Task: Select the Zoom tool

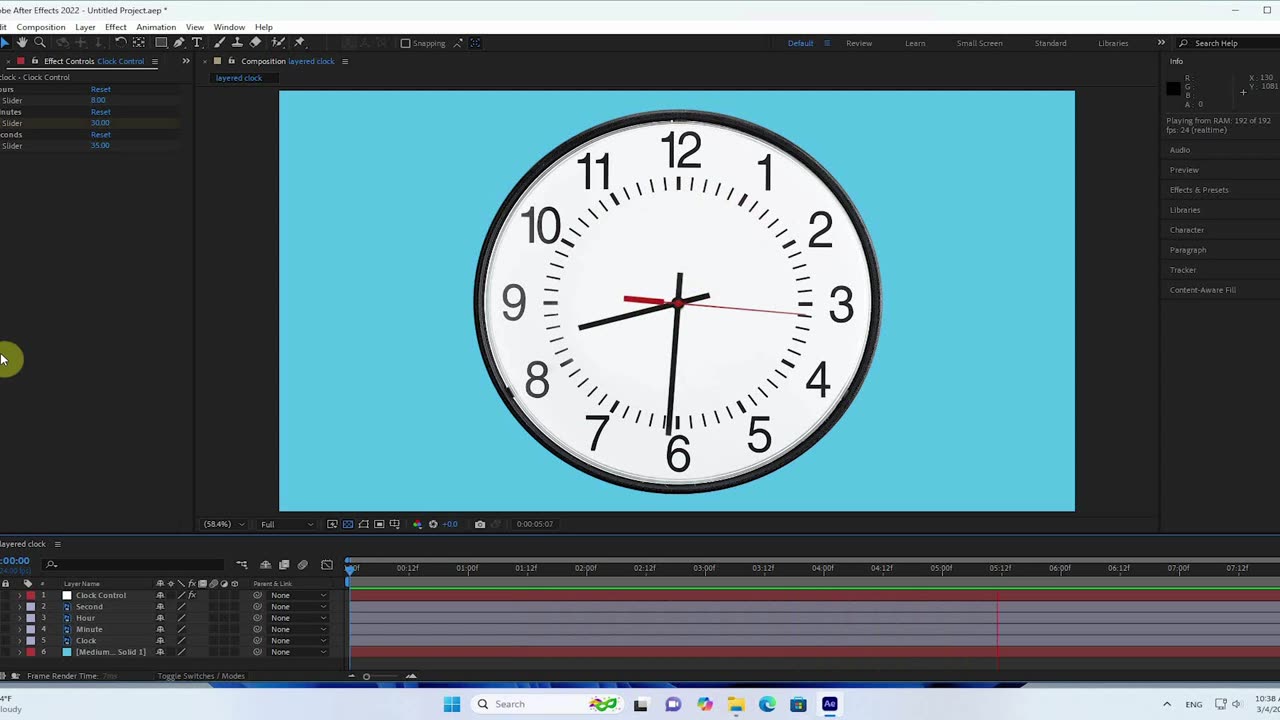Action: point(40,43)
